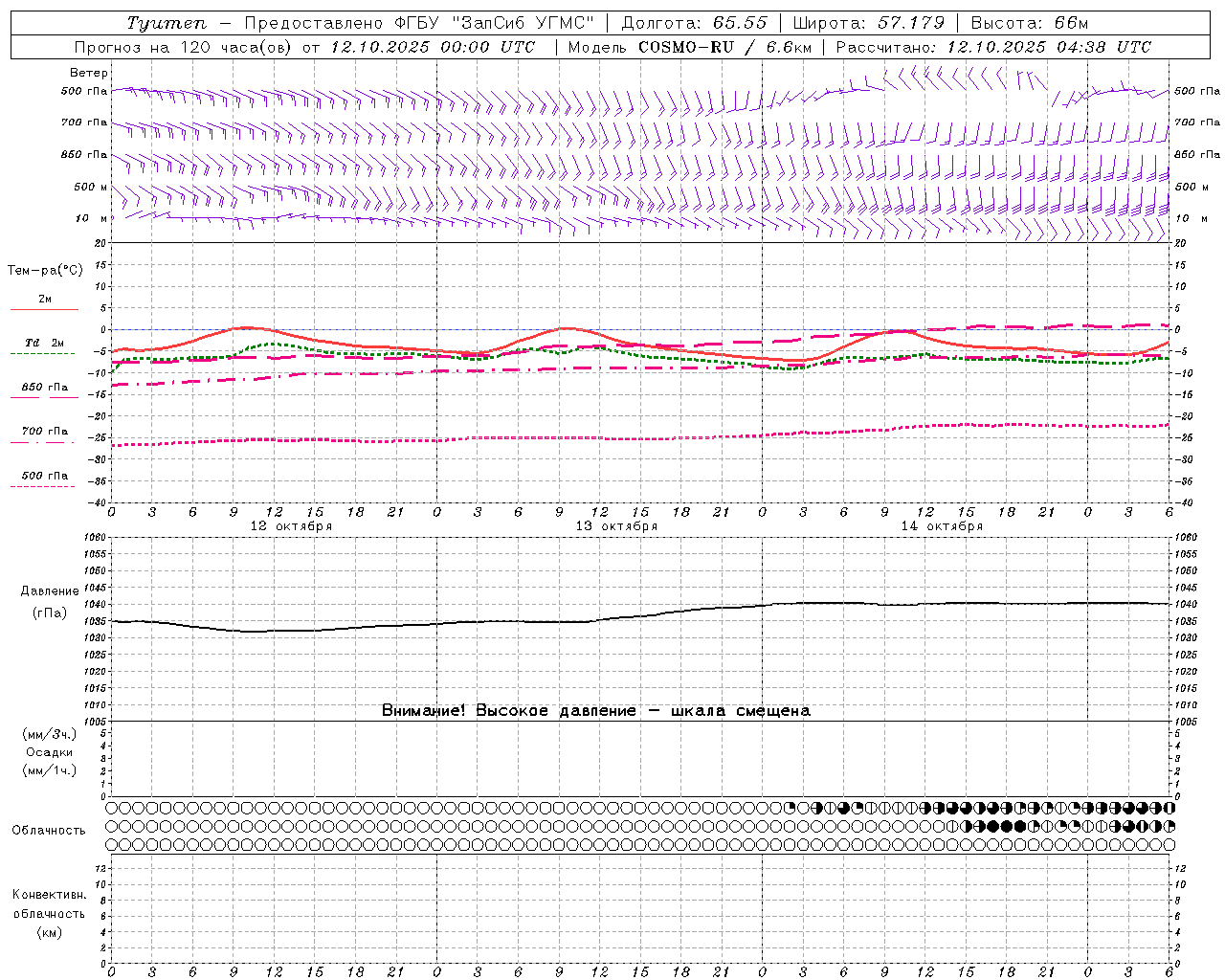
Task: Click the "Конвективн." convective cloud label
Action: [49, 895]
